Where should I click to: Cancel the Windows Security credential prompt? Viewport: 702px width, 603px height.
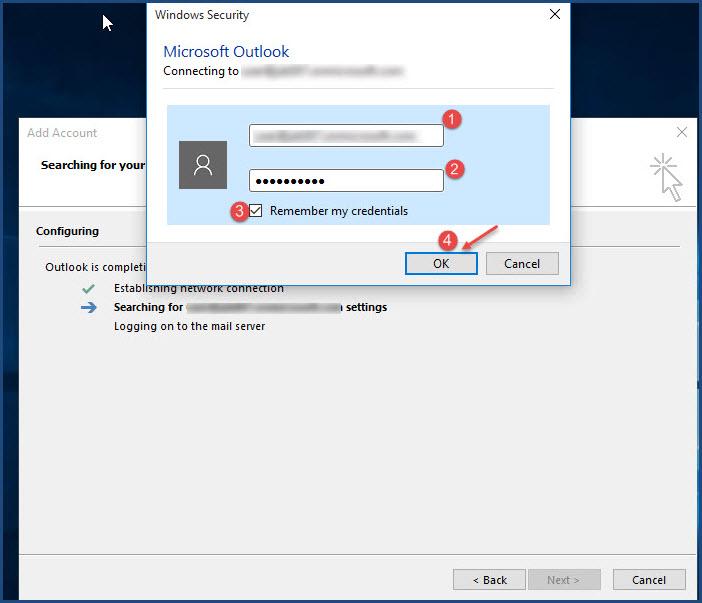522,263
